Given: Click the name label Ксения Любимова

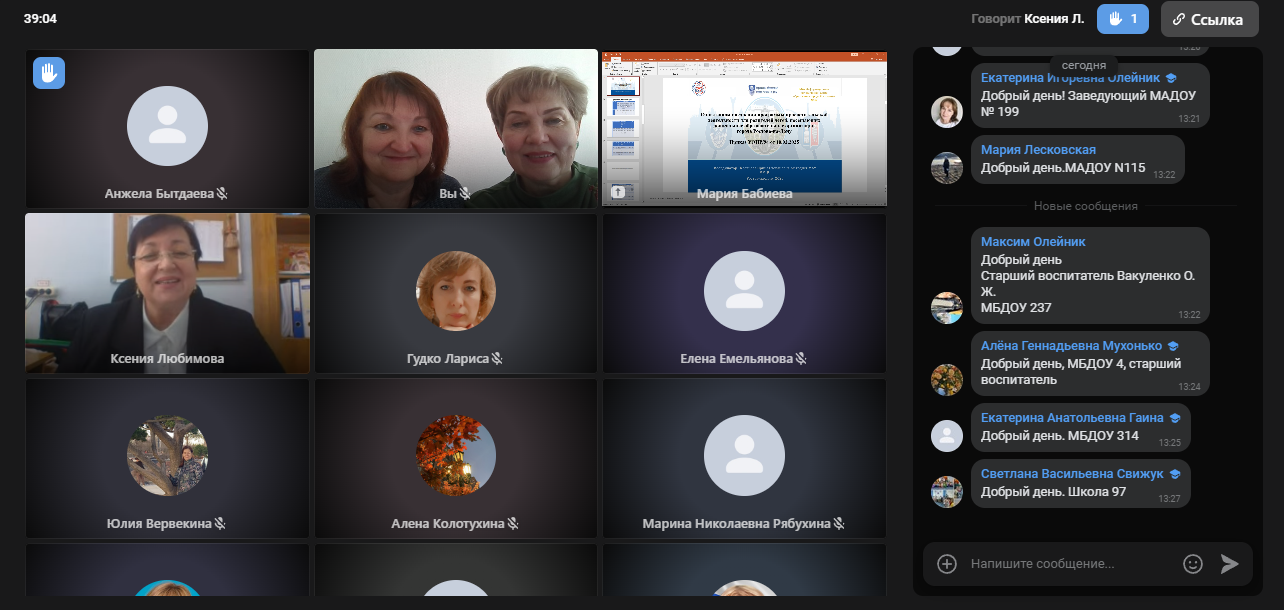Looking at the screenshot, I should tap(167, 358).
